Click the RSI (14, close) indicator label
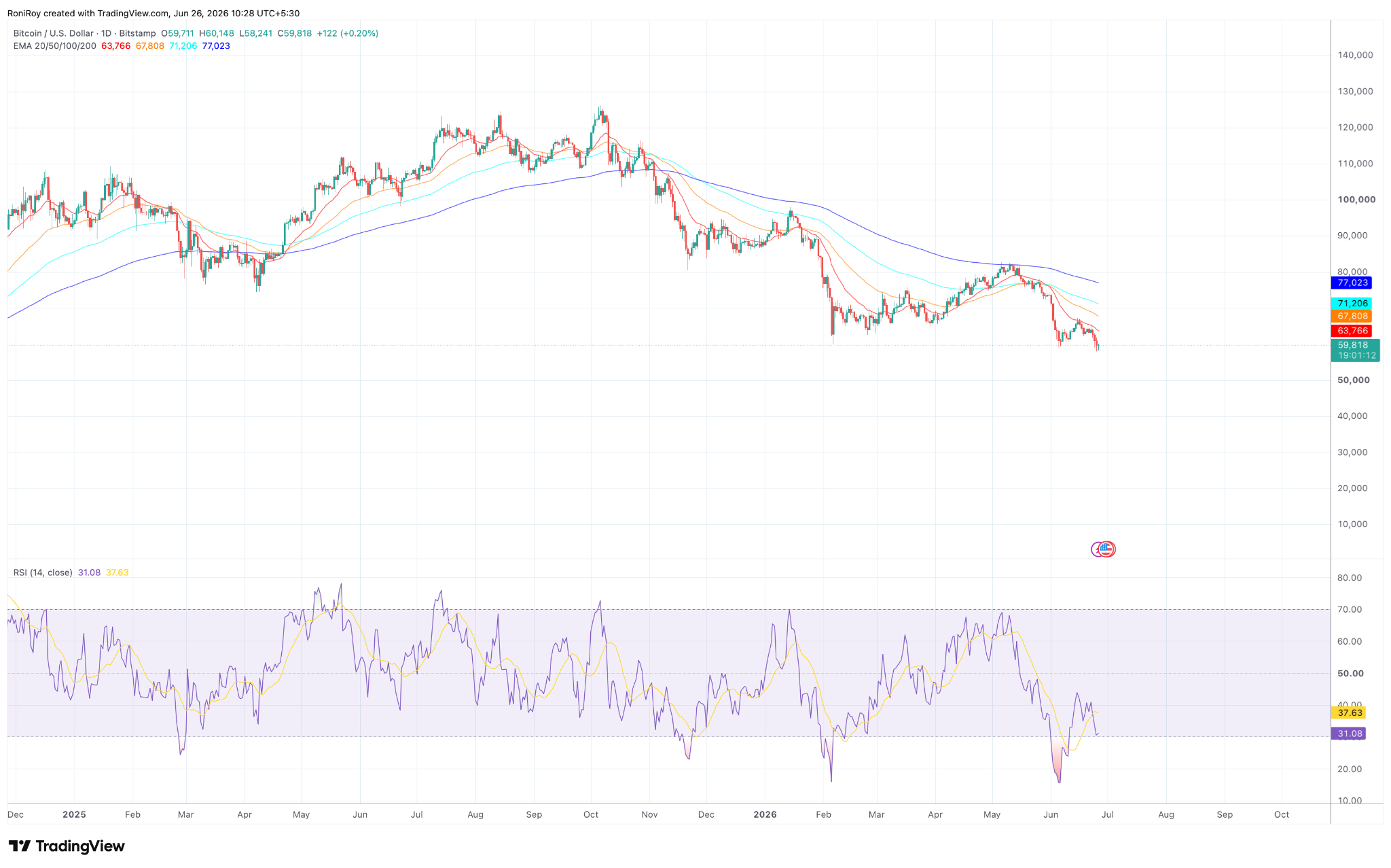The image size is (1391, 868). pos(43,573)
